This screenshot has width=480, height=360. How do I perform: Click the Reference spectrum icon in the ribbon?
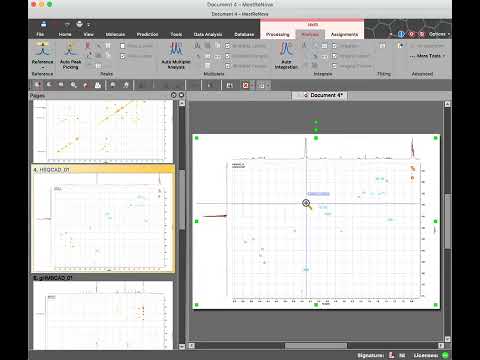point(42,49)
